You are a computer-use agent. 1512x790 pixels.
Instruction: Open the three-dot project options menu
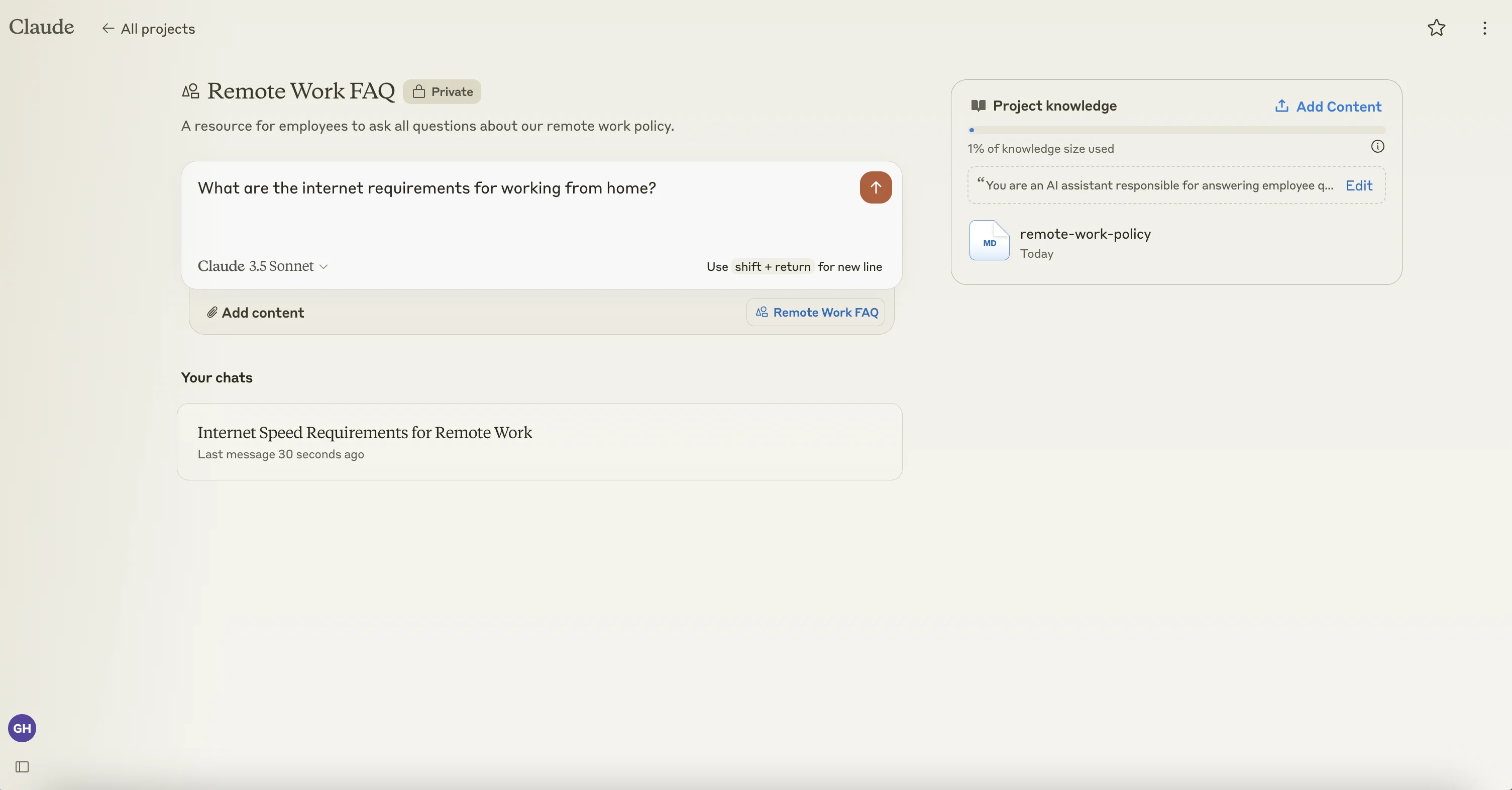coord(1484,28)
